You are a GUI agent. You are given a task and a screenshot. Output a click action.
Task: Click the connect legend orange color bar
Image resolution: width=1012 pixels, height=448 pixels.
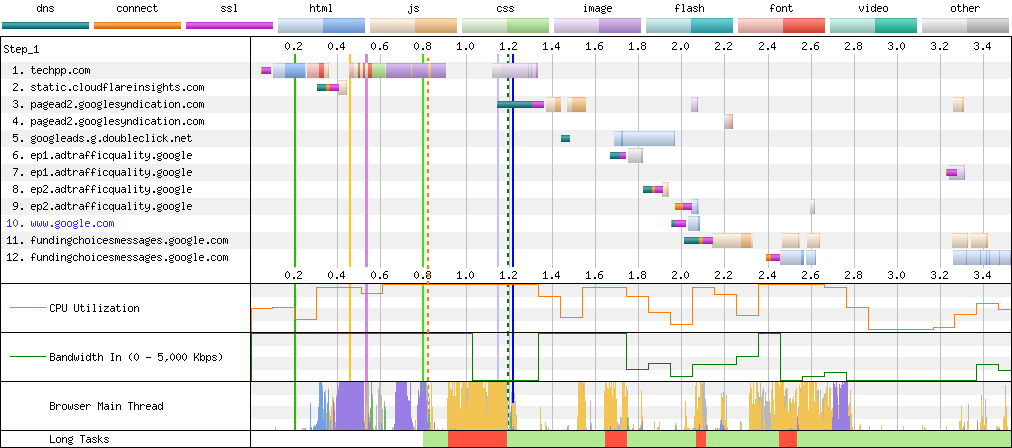(137, 26)
